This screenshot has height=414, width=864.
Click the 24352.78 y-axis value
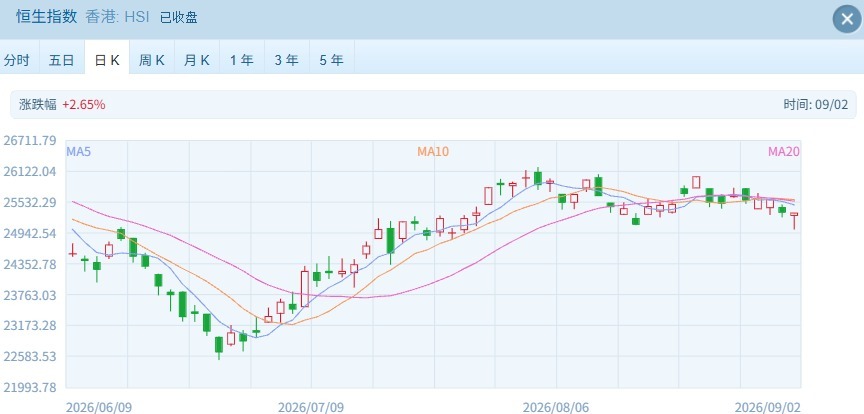tap(30, 264)
